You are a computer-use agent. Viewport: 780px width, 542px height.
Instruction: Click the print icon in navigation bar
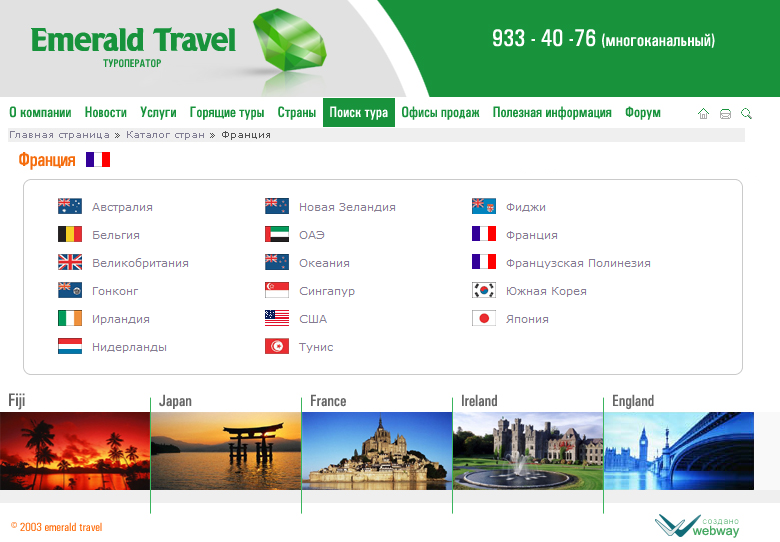pyautogui.click(x=725, y=114)
